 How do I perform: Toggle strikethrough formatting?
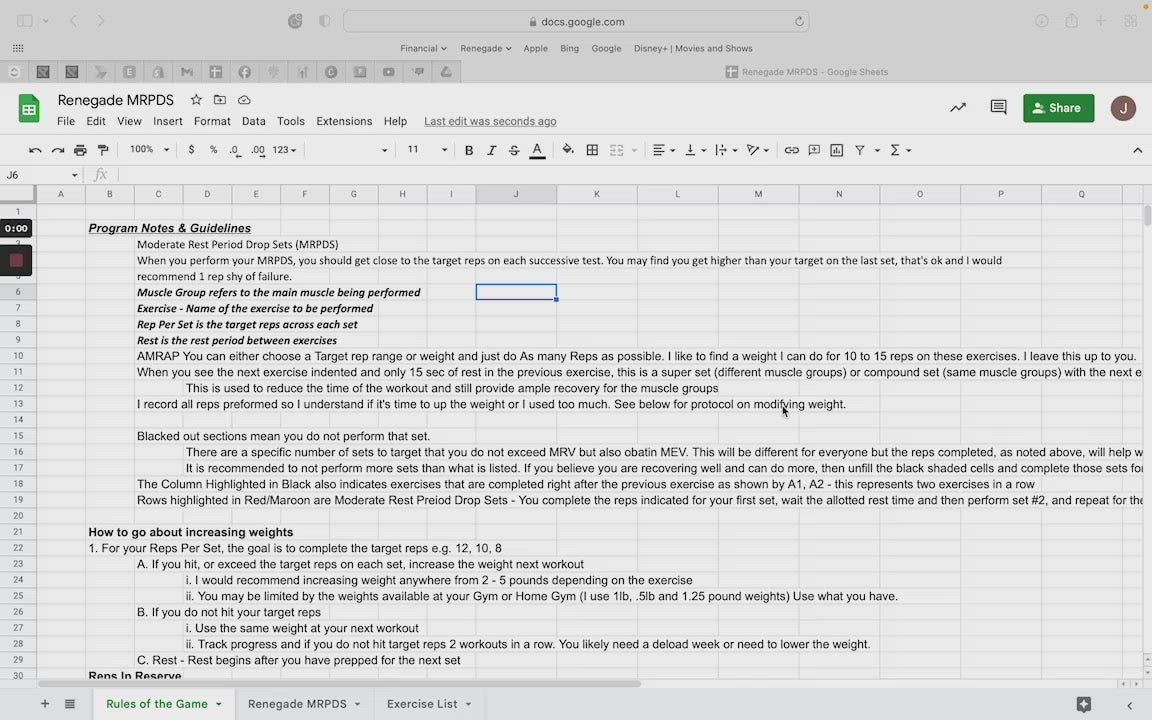tap(514, 150)
